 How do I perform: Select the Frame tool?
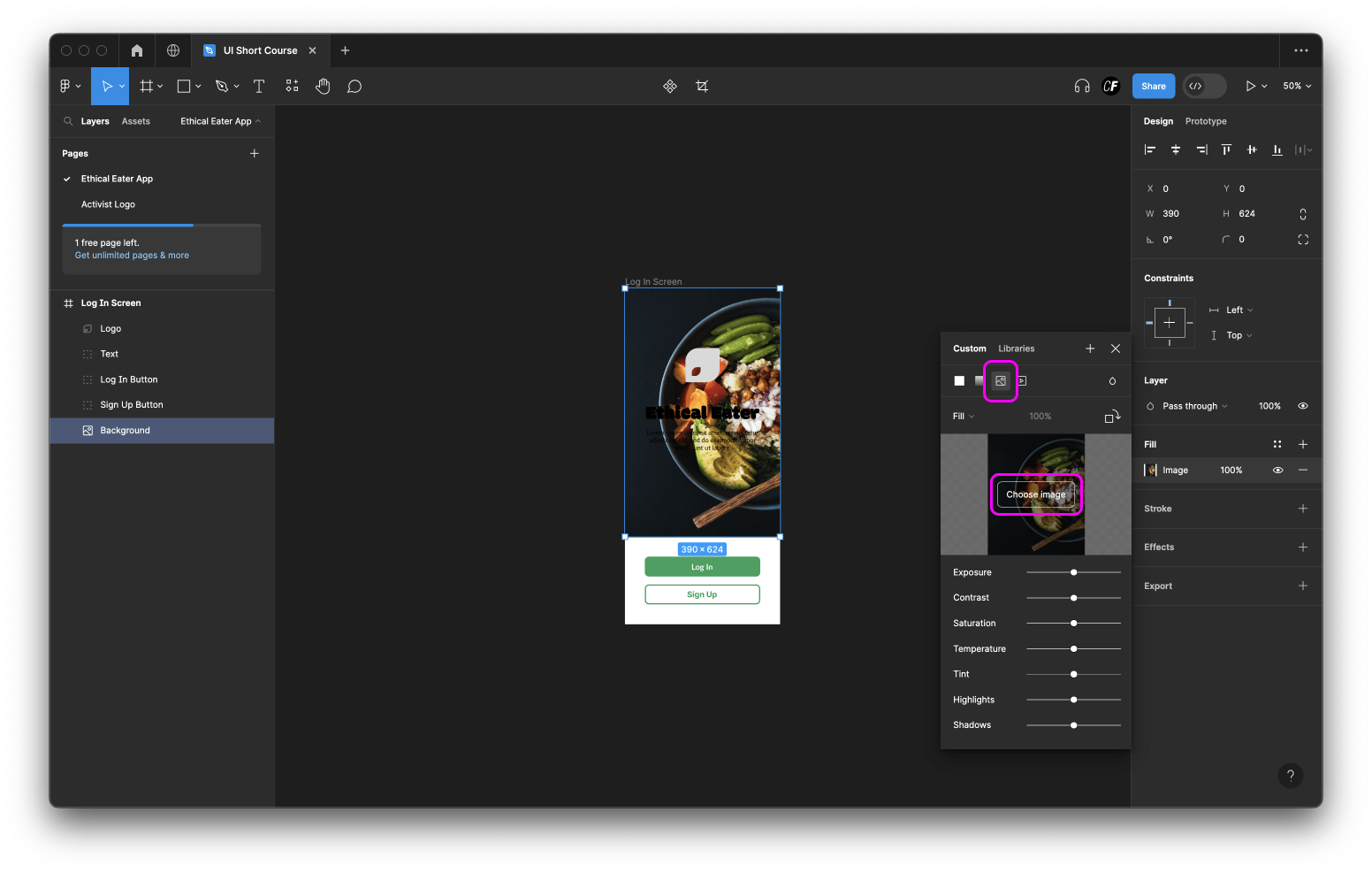(x=146, y=86)
